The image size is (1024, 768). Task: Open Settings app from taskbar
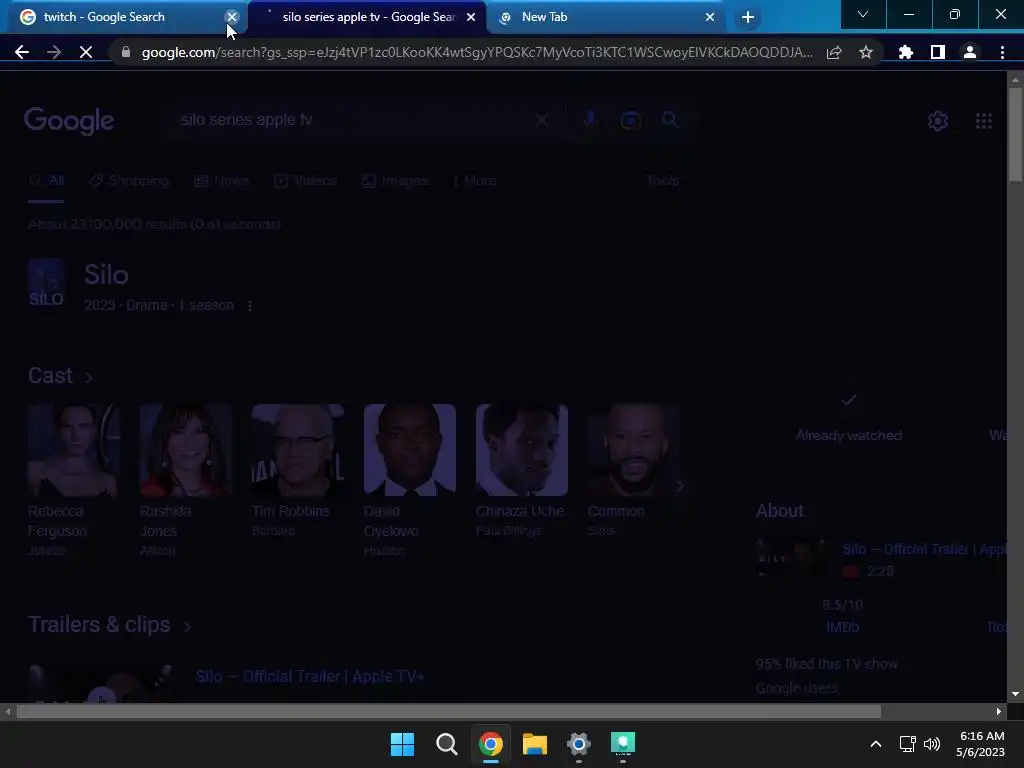pyautogui.click(x=579, y=744)
